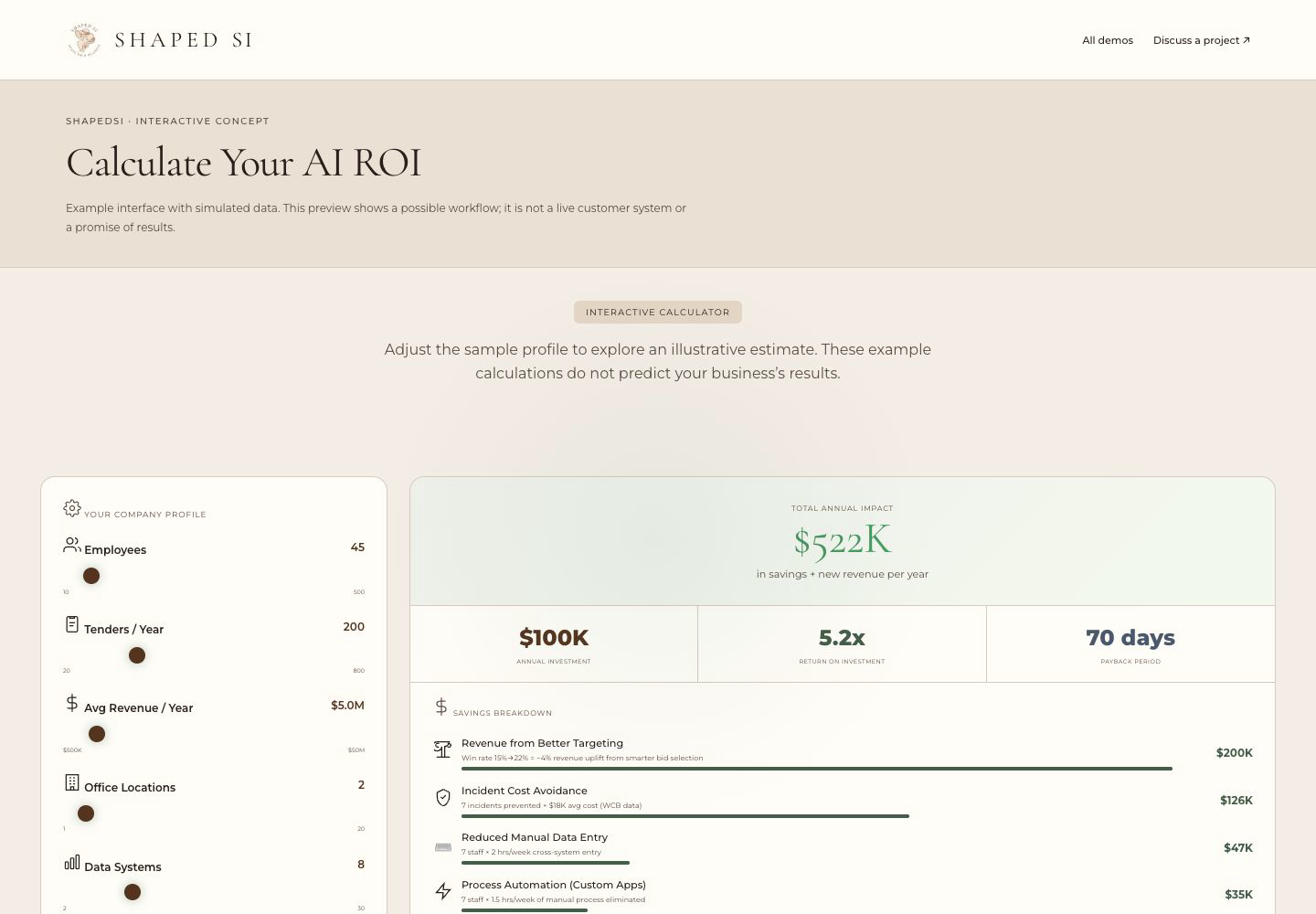Viewport: 1316px width, 914px height.
Task: Click the SHAPED SI wordmark
Action: coord(184,40)
